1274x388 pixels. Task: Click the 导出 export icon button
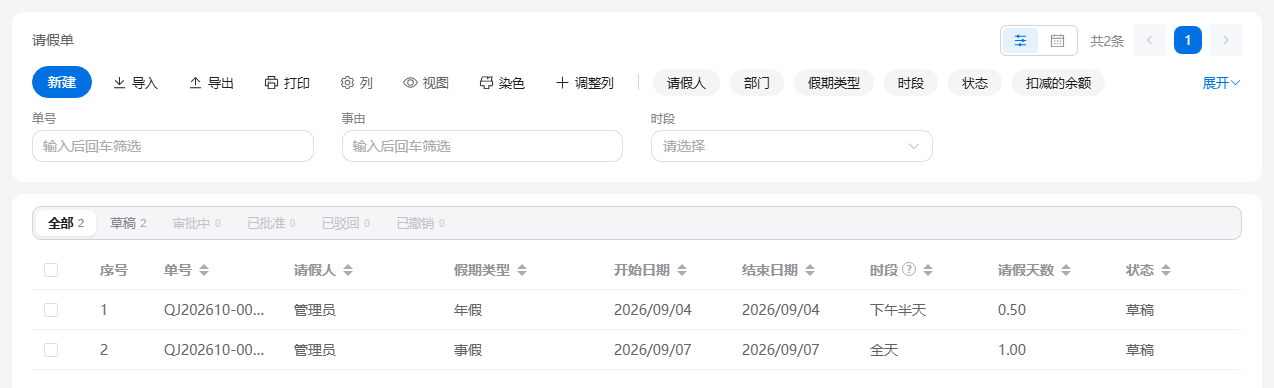click(211, 83)
